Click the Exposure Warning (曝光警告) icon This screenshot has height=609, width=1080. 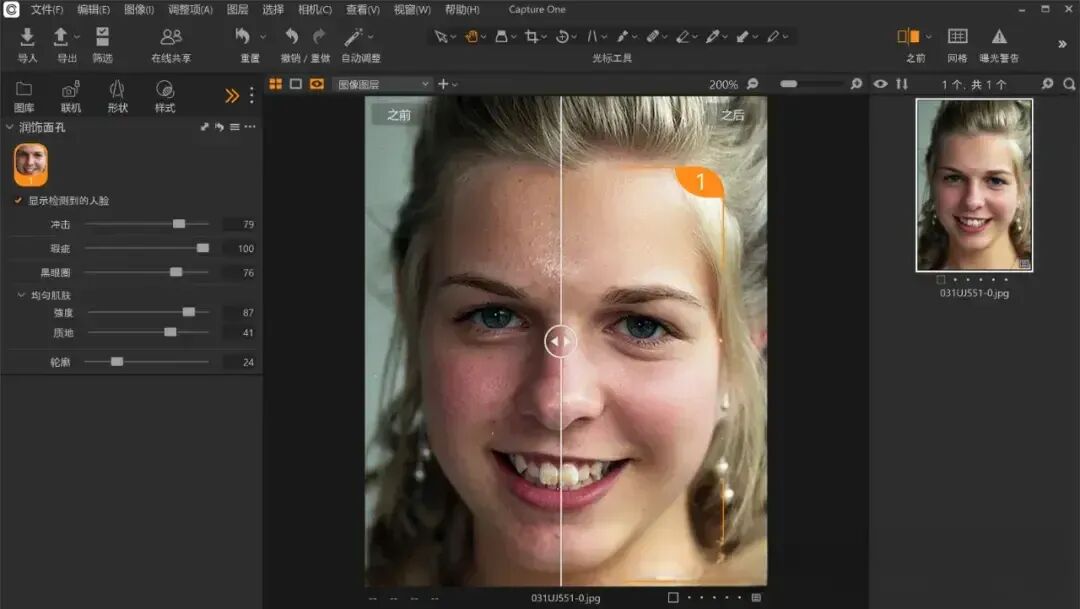click(x=999, y=37)
